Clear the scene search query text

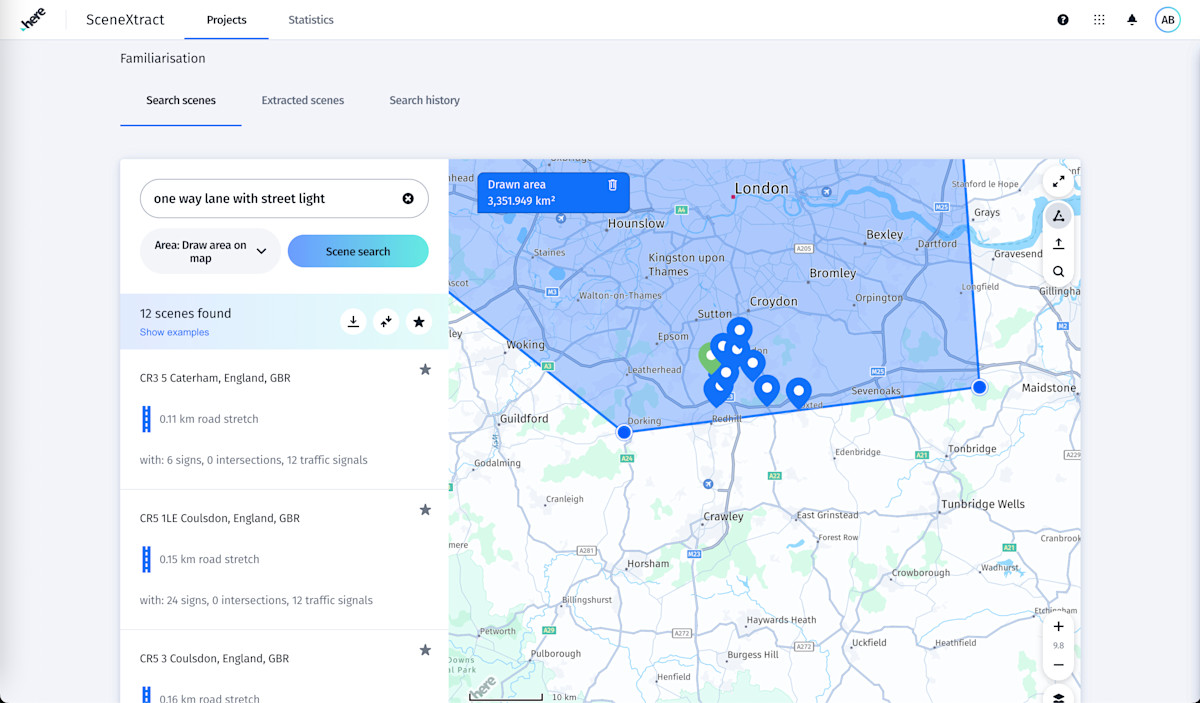[408, 198]
